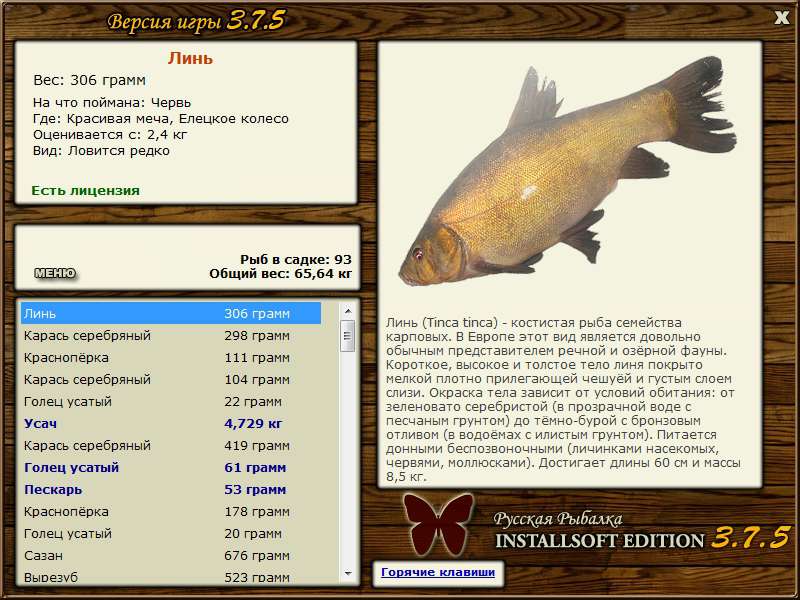Select Краснопёрка 111 грамм row
Screen dimensions: 800x600
point(171,357)
